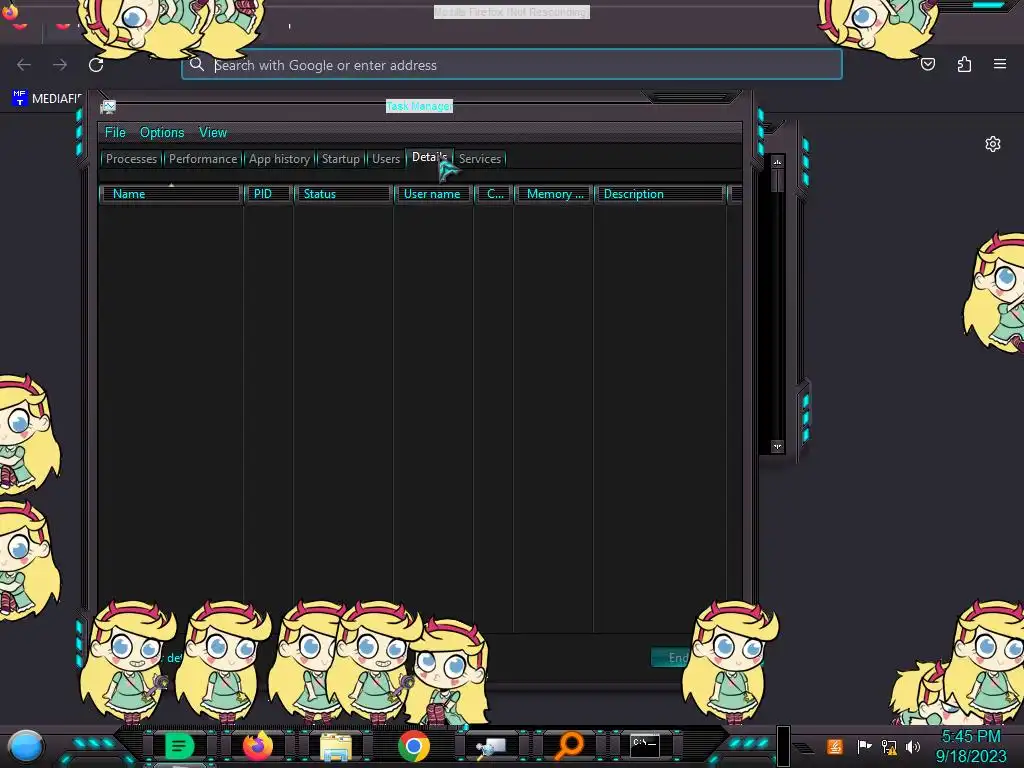Sort by the PID column header

[268, 194]
